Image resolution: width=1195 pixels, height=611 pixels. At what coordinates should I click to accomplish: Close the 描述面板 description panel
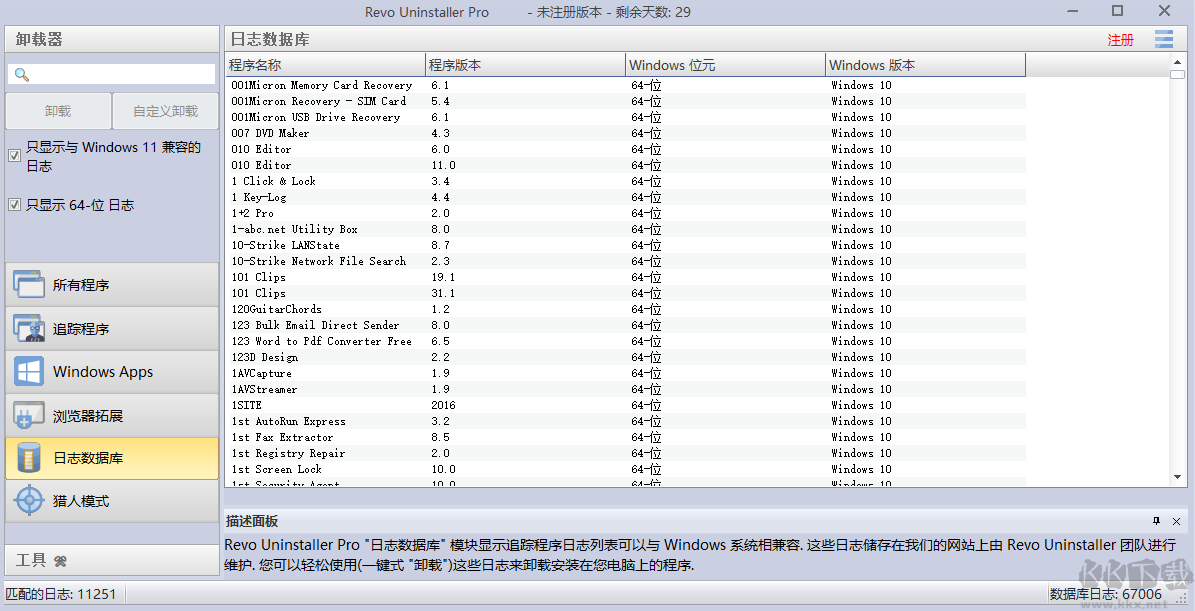coord(1177,521)
